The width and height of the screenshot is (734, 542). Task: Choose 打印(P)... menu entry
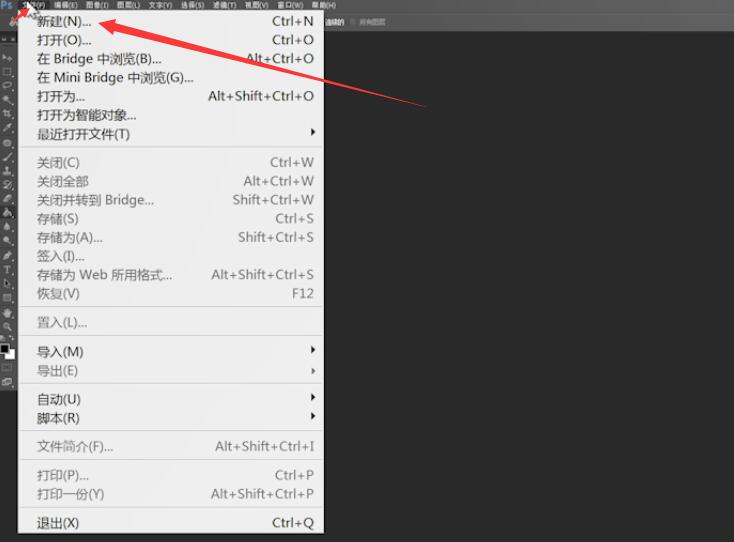pyautogui.click(x=171, y=476)
